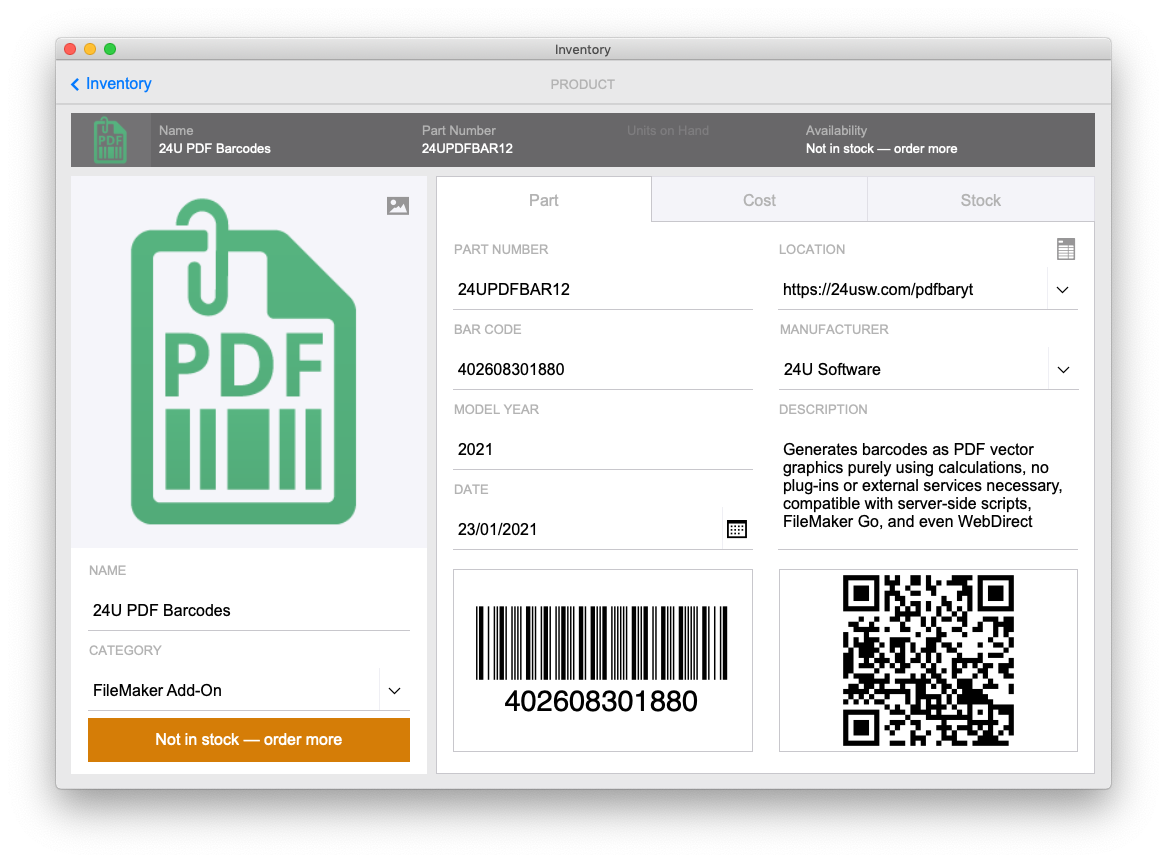
Task: Expand the Location dropdown arrow
Action: click(1062, 290)
